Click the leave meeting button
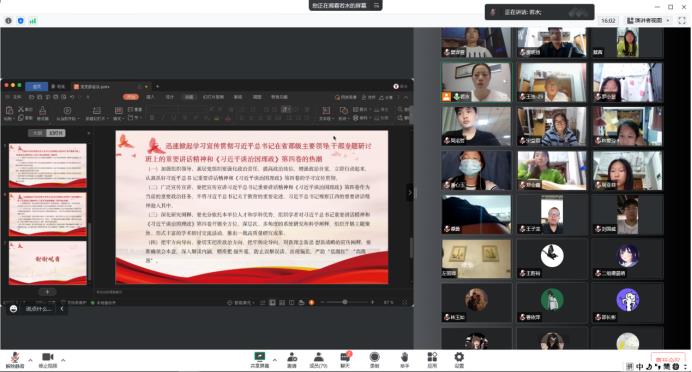The height and width of the screenshot is (372, 692). pyautogui.click(x=668, y=359)
